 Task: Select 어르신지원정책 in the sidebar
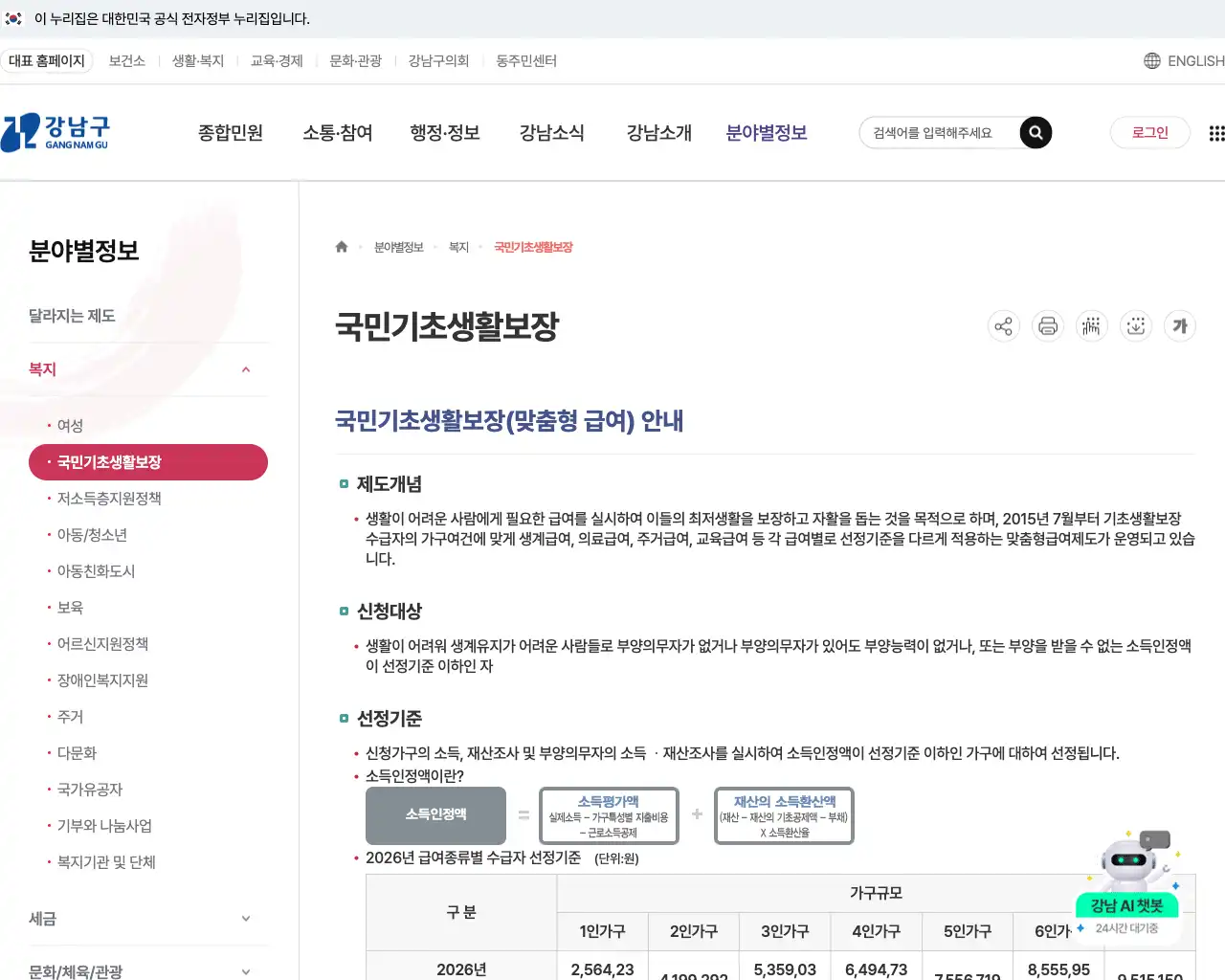click(x=102, y=644)
